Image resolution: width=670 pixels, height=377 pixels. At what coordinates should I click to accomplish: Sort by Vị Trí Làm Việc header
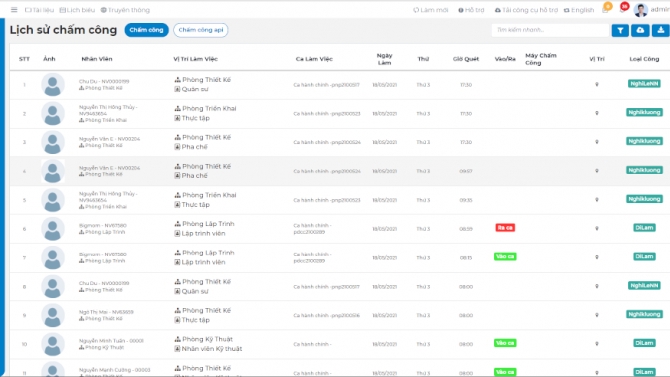[x=195, y=59]
